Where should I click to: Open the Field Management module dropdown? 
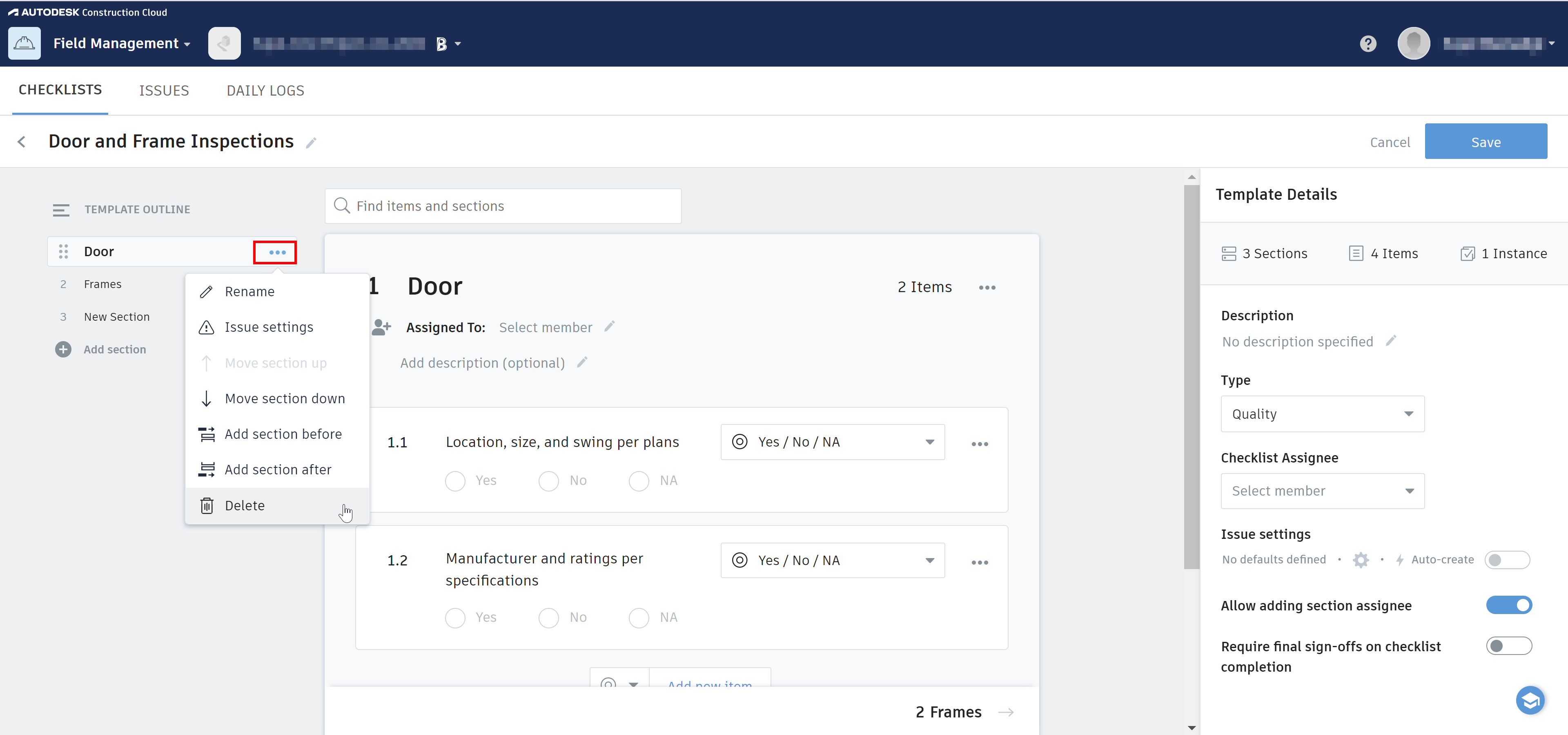[x=122, y=44]
